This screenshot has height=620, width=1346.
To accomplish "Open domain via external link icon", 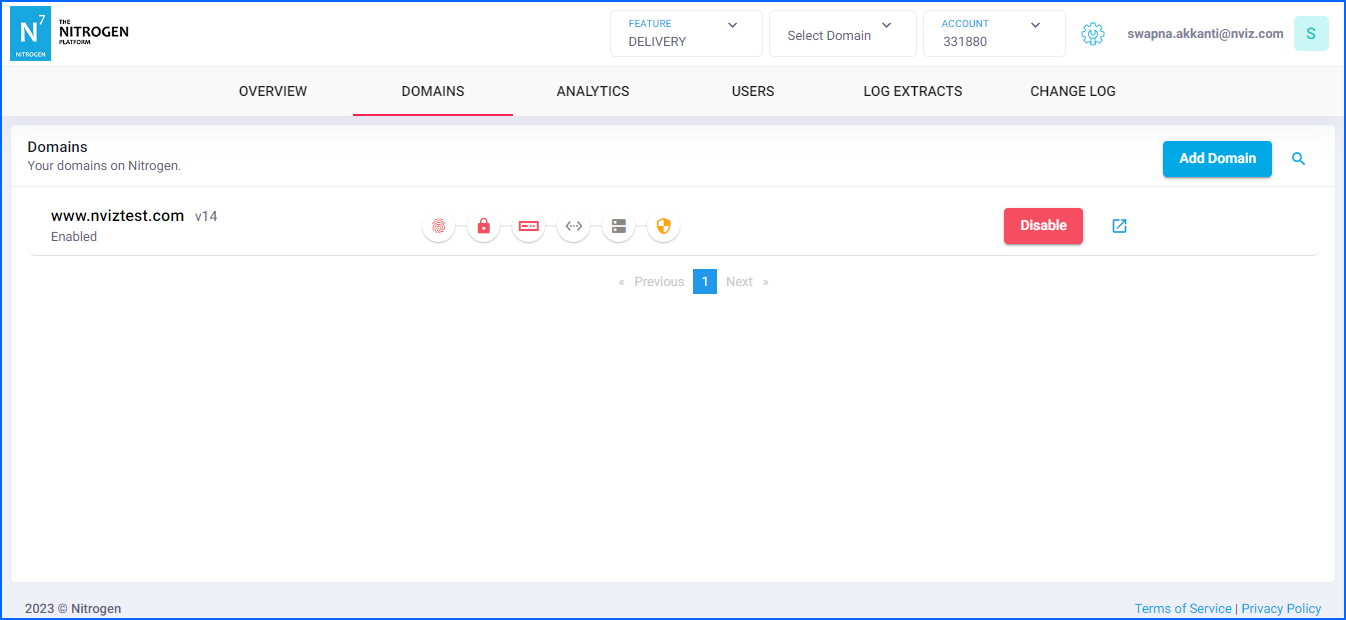I will pos(1120,226).
